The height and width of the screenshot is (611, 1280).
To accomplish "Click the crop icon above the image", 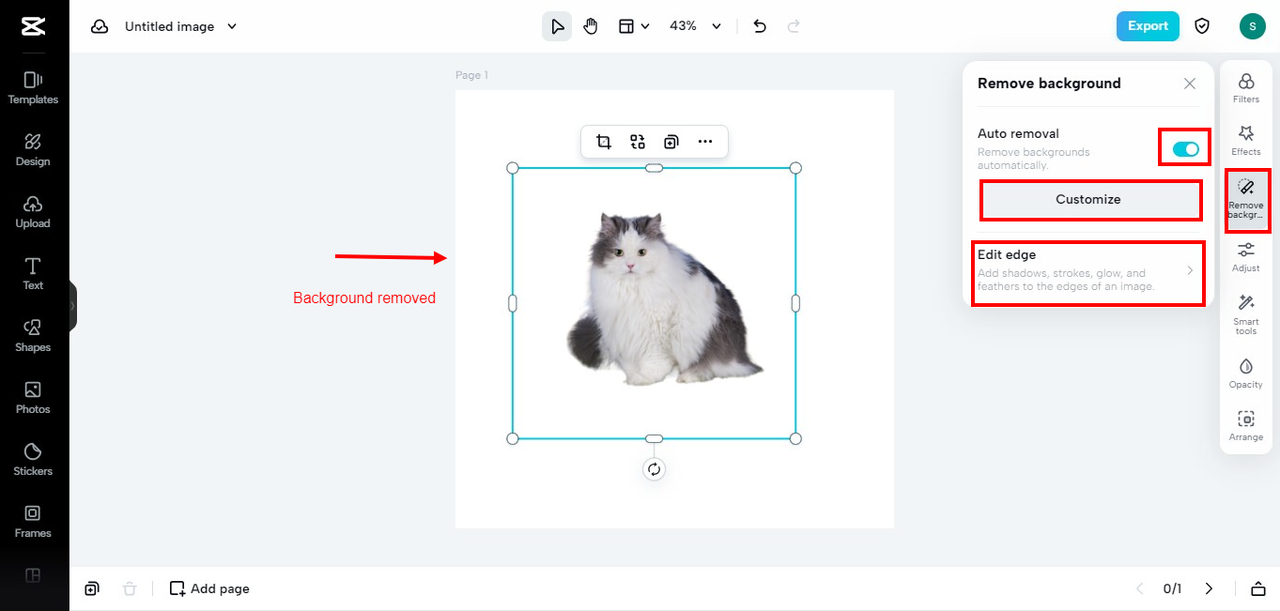I will coord(603,142).
